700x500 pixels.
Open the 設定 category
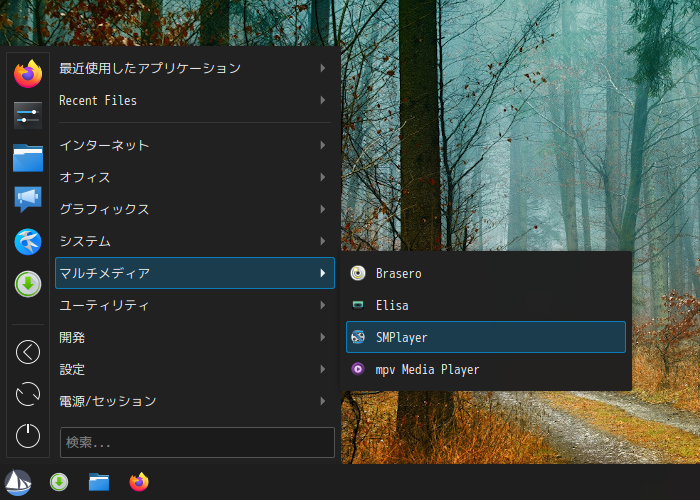195,369
